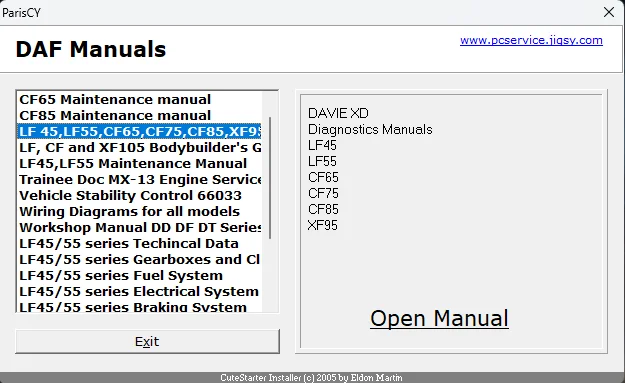Pick Trainee Doc MX-13 Engine Service entry
Viewport: 625px width, 383px height.
point(140,179)
